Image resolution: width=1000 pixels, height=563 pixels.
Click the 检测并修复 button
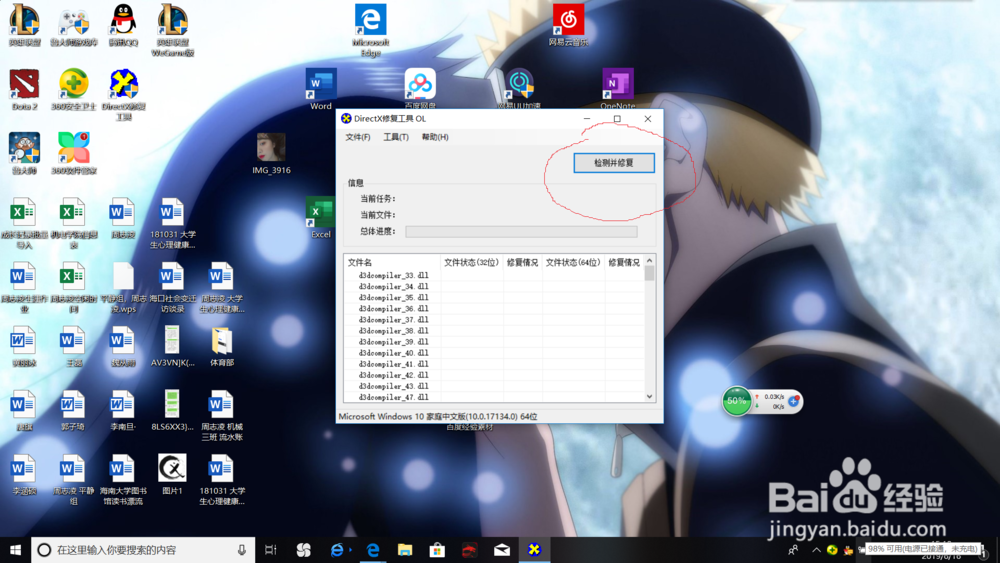coord(614,163)
